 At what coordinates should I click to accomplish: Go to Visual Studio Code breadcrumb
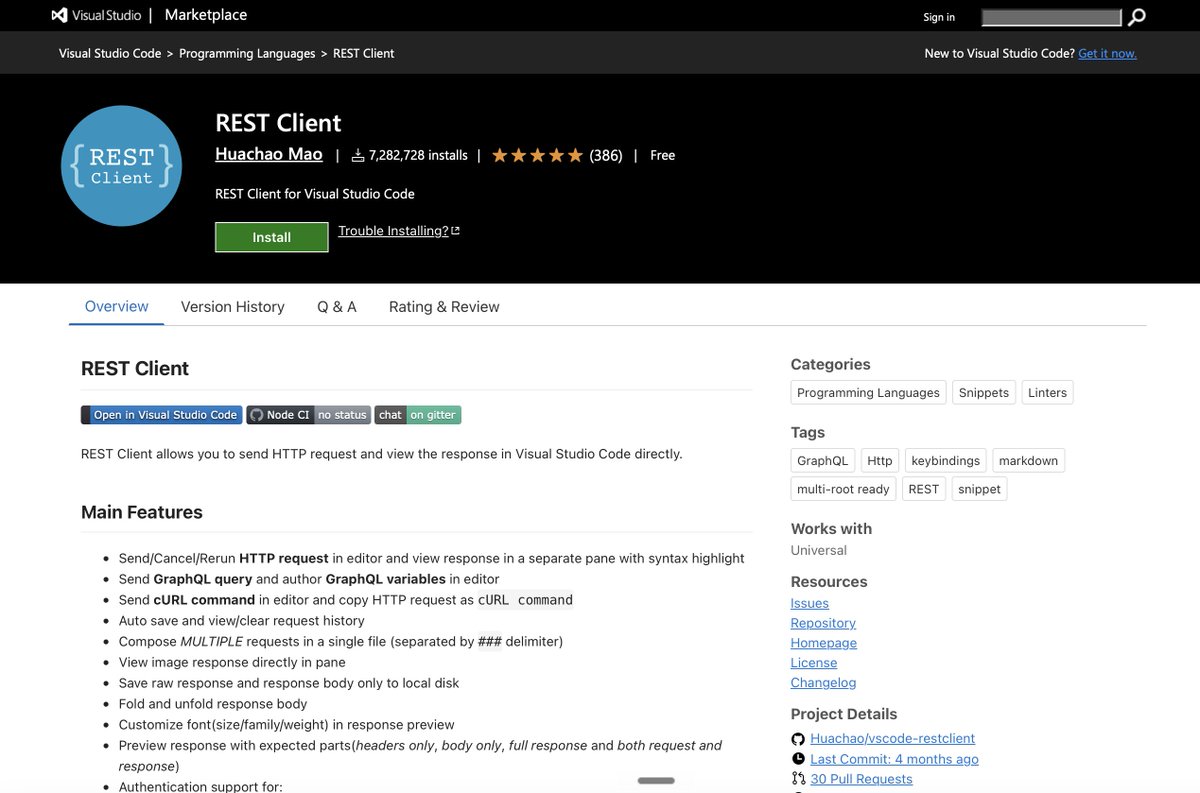(x=110, y=53)
